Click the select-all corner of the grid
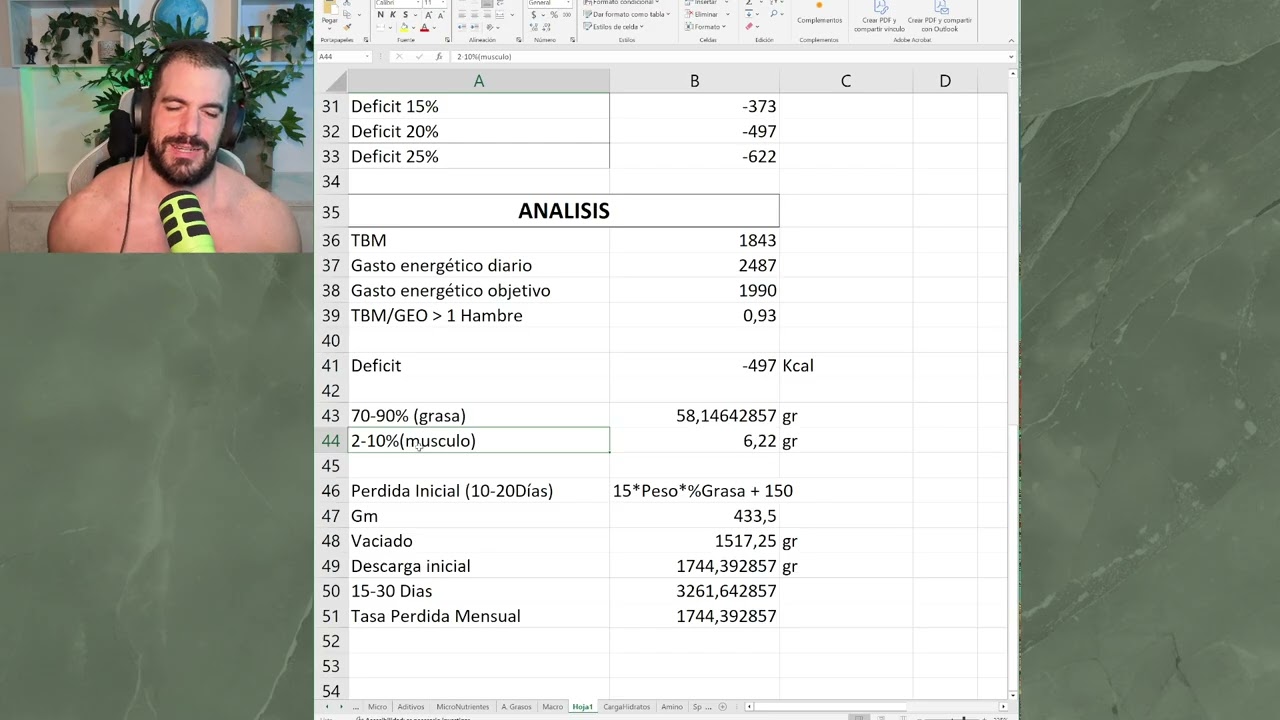 click(331, 81)
